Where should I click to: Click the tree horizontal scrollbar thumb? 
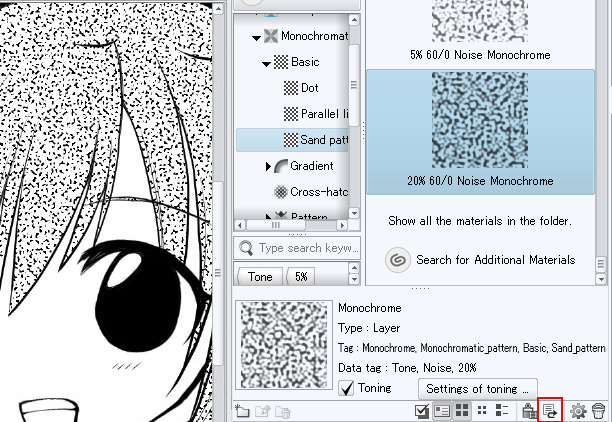[x=276, y=225]
